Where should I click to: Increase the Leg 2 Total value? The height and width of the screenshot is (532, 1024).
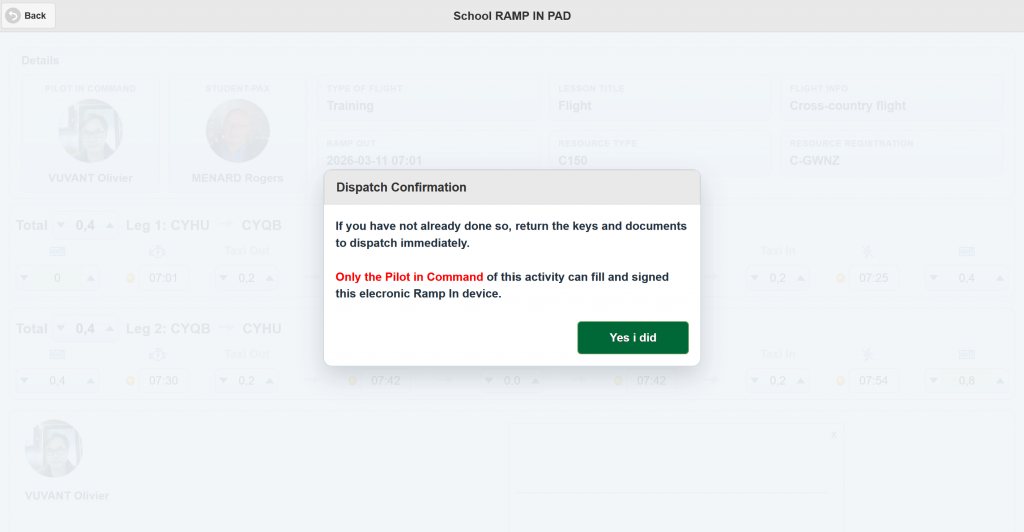pyautogui.click(x=109, y=328)
